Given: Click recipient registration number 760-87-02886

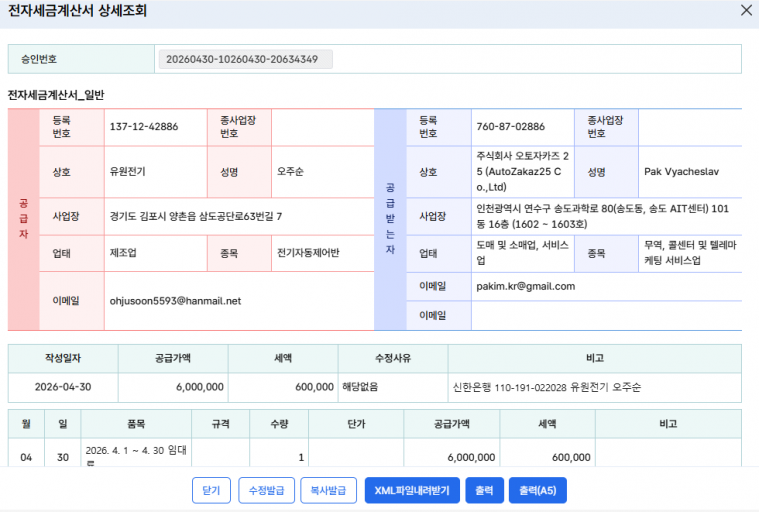Looking at the screenshot, I should (x=511, y=126).
